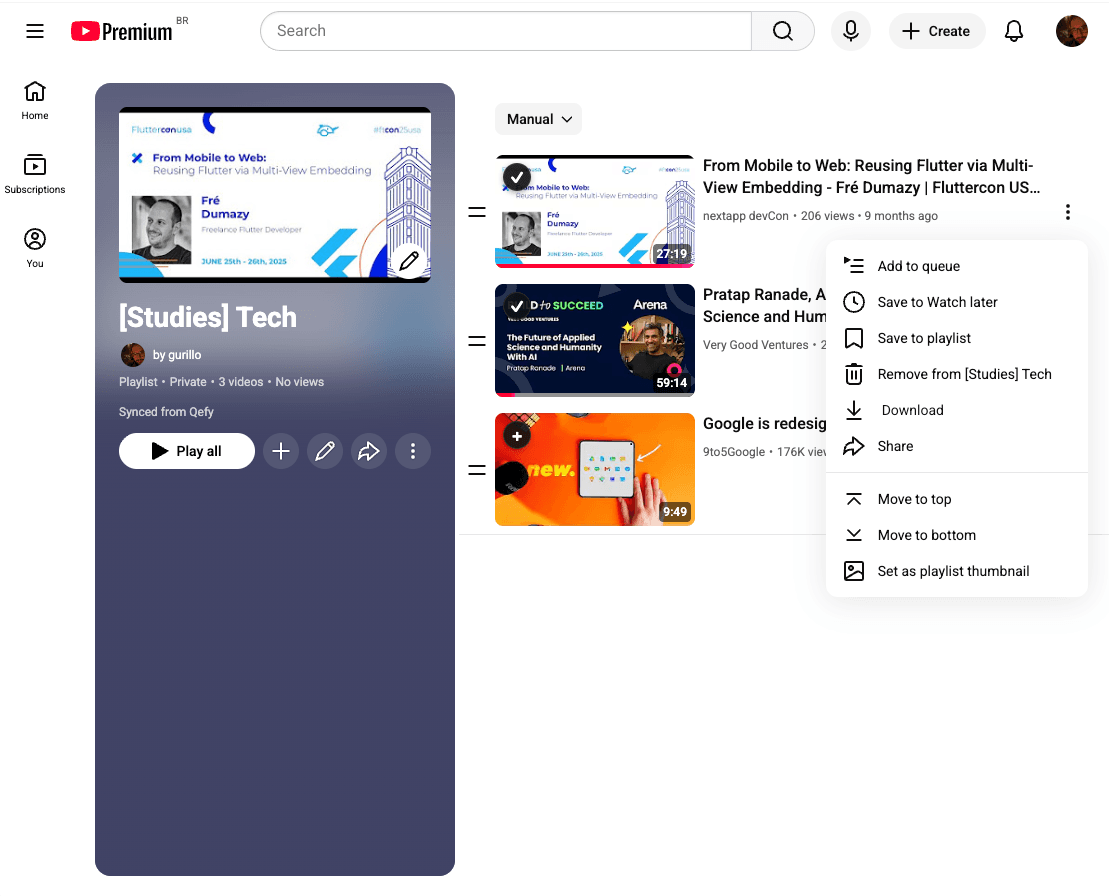Focus the Search input field
Image resolution: width=1109 pixels, height=896 pixels.
pyautogui.click(x=506, y=31)
